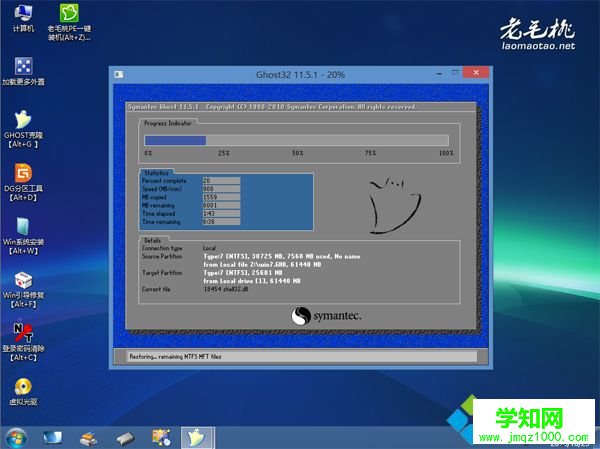Image resolution: width=600 pixels, height=449 pixels.
Task: Click the Connection type Local value
Action: point(209,248)
